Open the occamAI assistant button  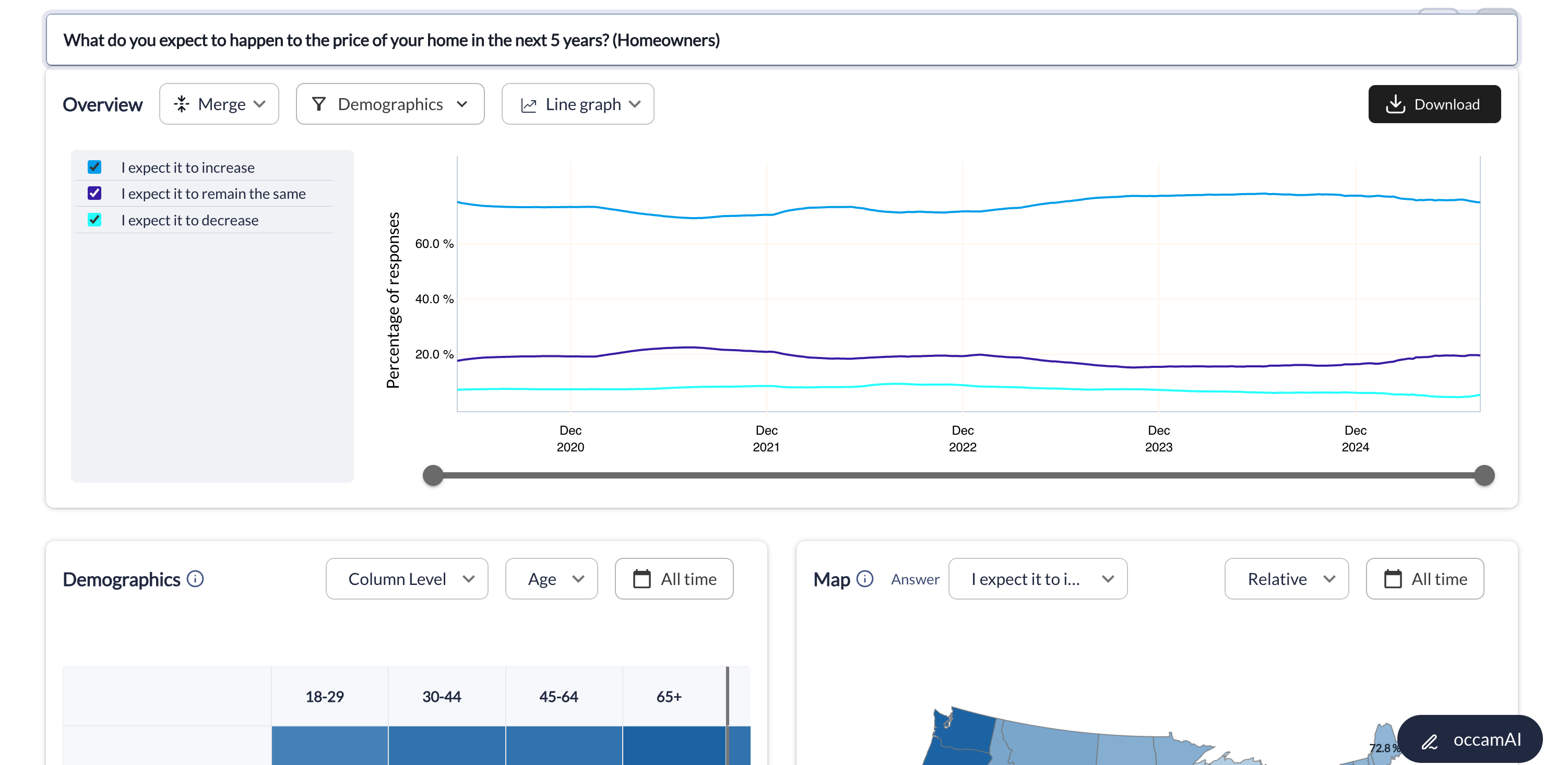pos(1469,739)
